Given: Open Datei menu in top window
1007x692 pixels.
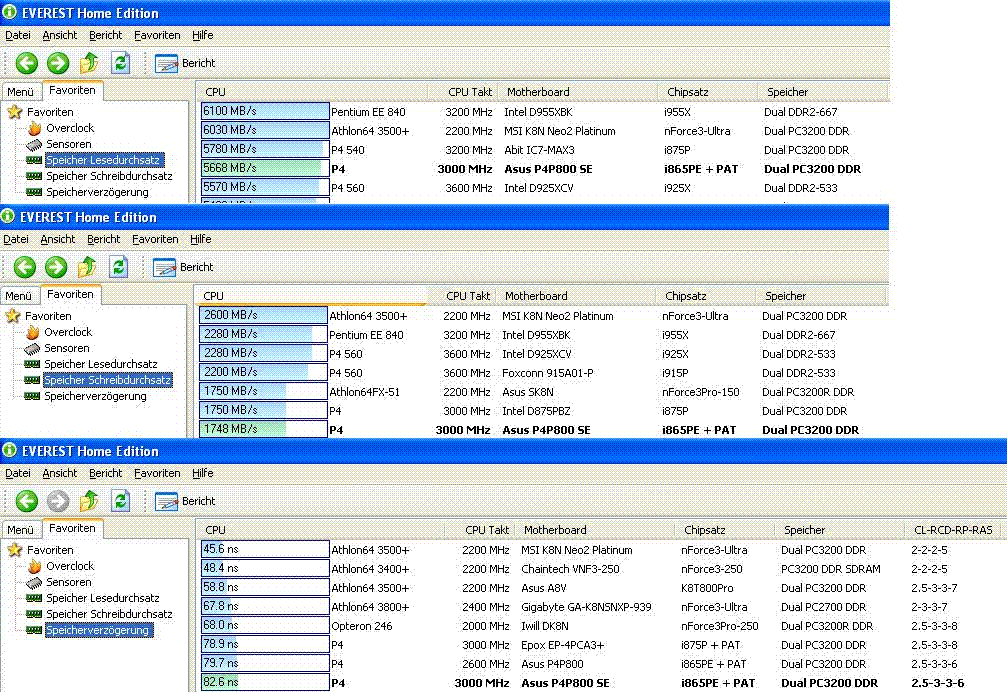Looking at the screenshot, I should 18,35.
